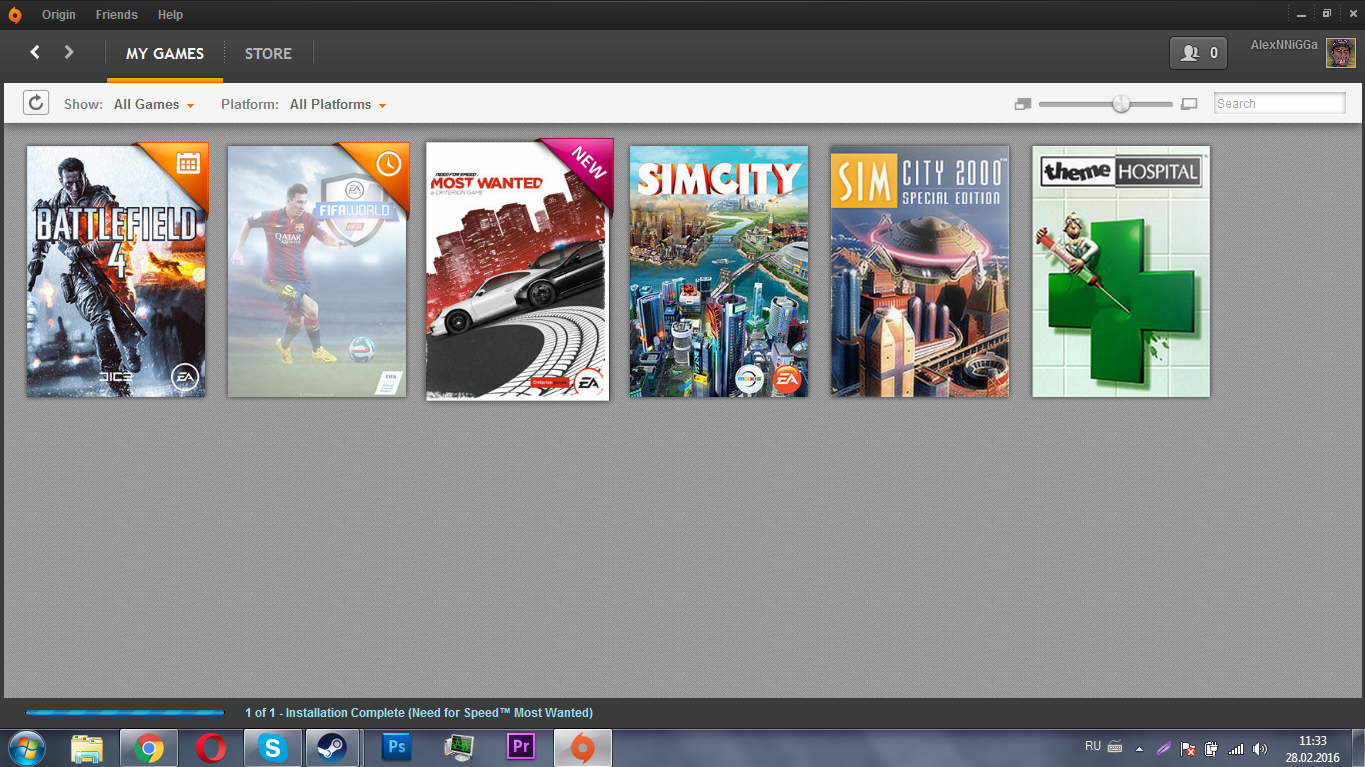Click the tile size slider handle
The width and height of the screenshot is (1365, 767).
tap(1121, 103)
